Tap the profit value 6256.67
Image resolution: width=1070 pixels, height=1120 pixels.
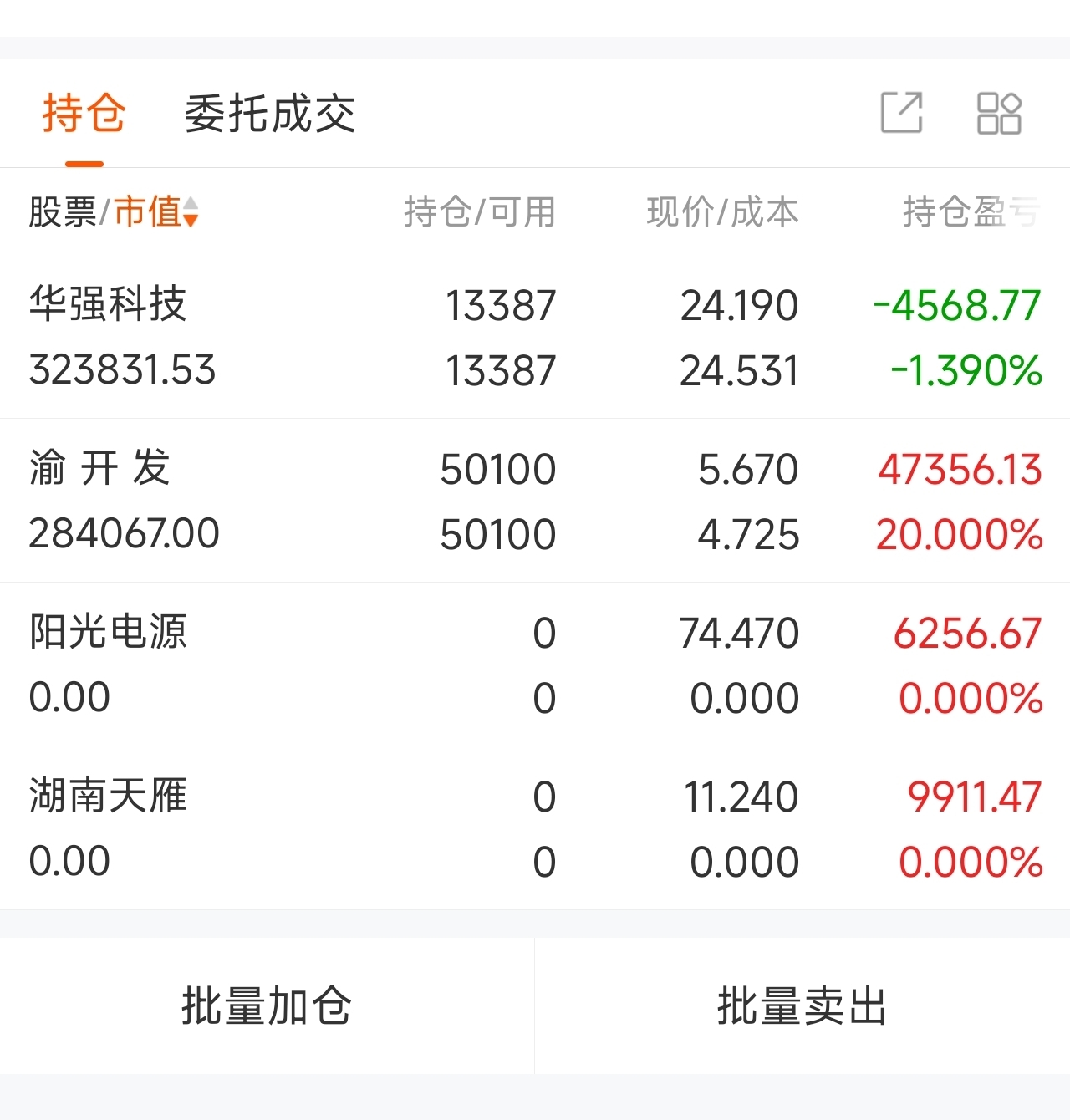[x=967, y=633]
